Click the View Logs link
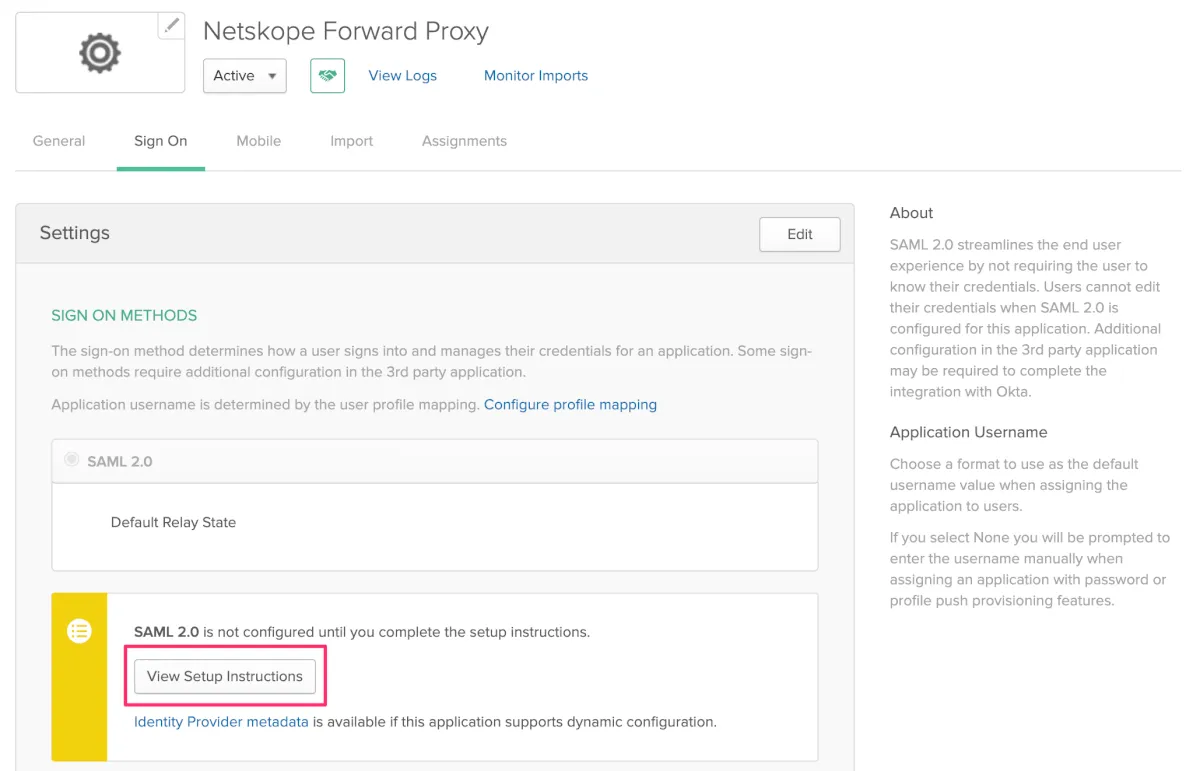Viewport: 1200px width, 771px height. tap(402, 76)
